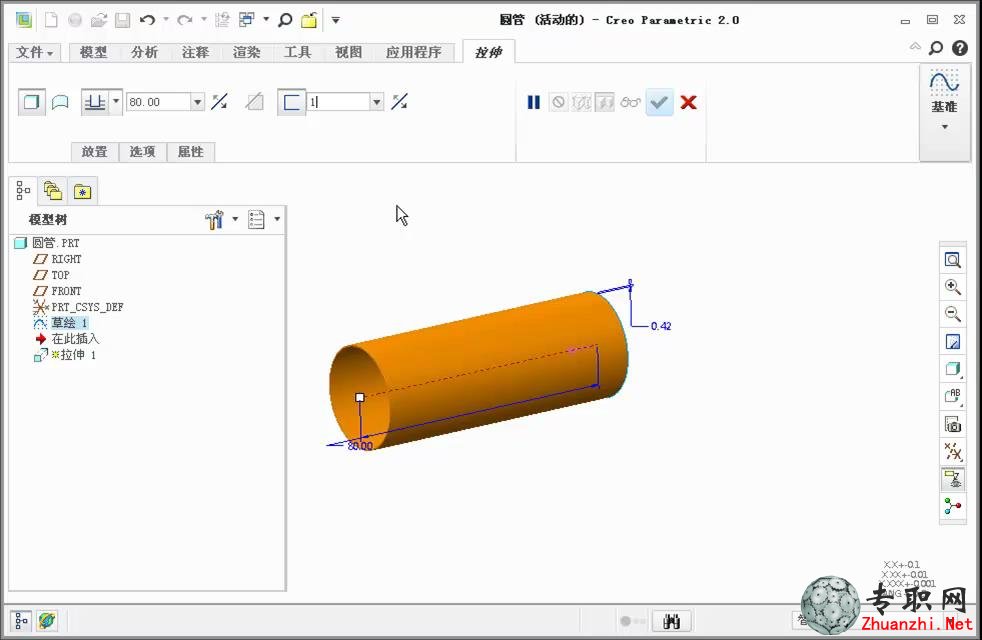Switch to the 分析 tab

click(x=144, y=53)
